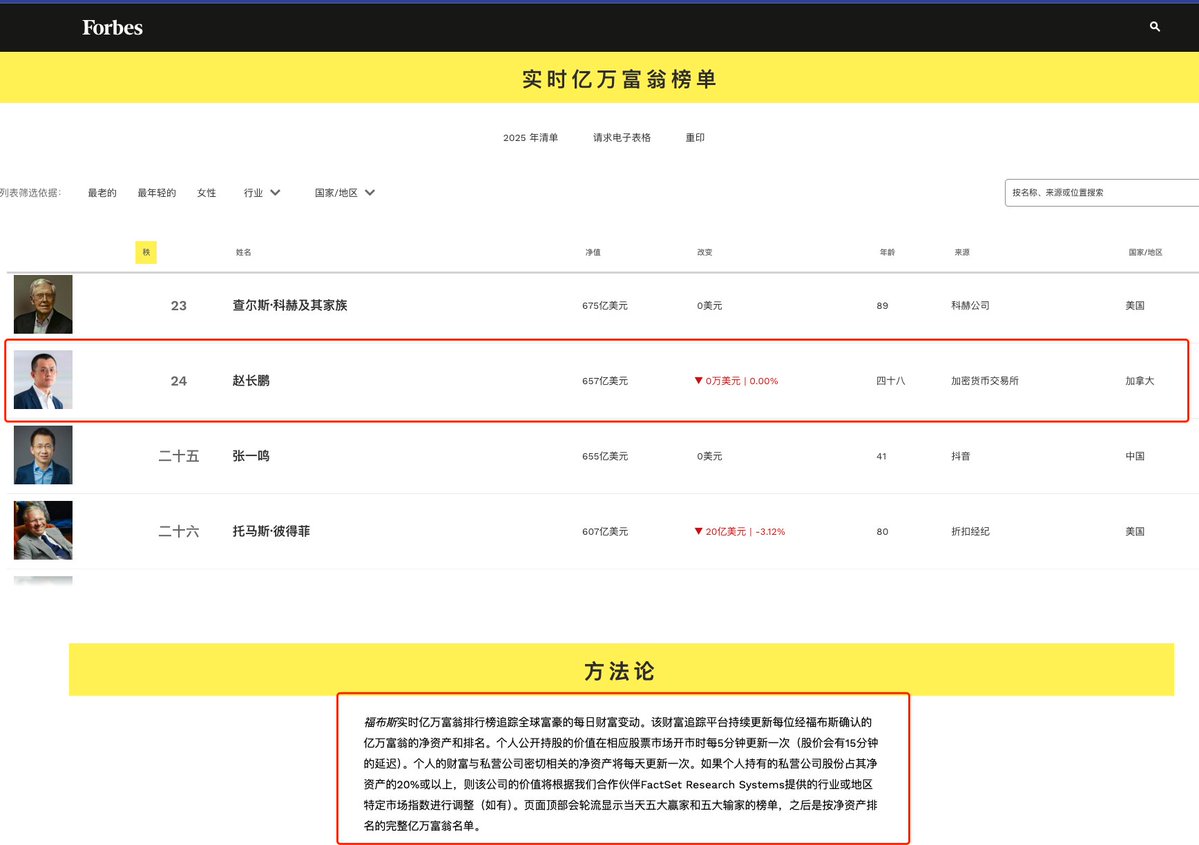Viewport: 1199px width, 845px height.
Task: Focus the name/source search field
Action: coord(1102,193)
